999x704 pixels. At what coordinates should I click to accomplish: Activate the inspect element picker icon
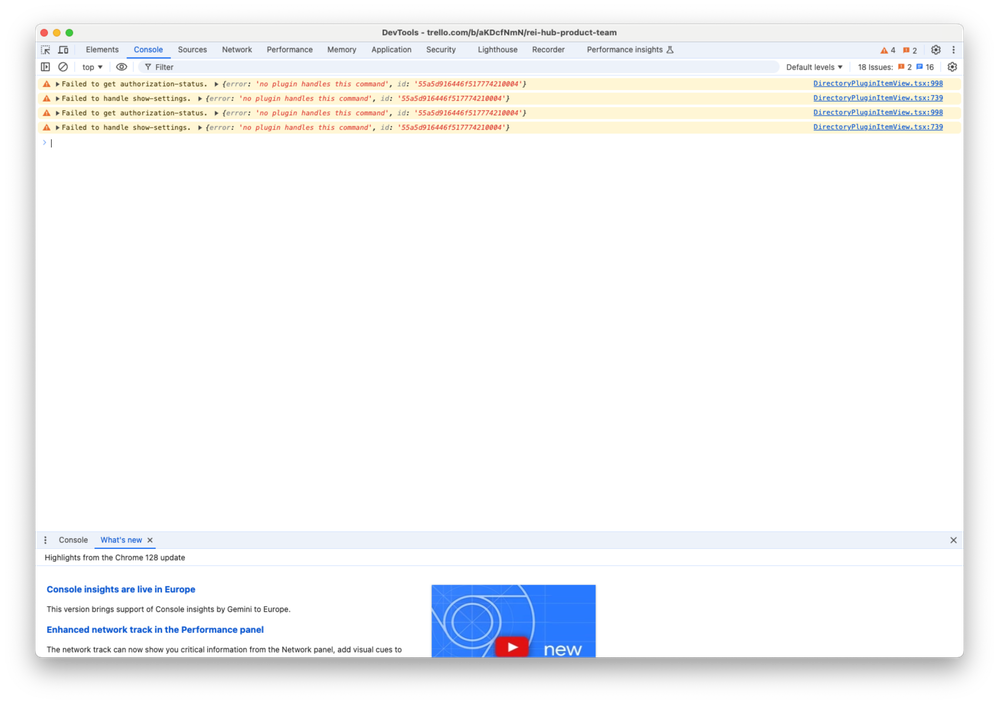(x=46, y=50)
